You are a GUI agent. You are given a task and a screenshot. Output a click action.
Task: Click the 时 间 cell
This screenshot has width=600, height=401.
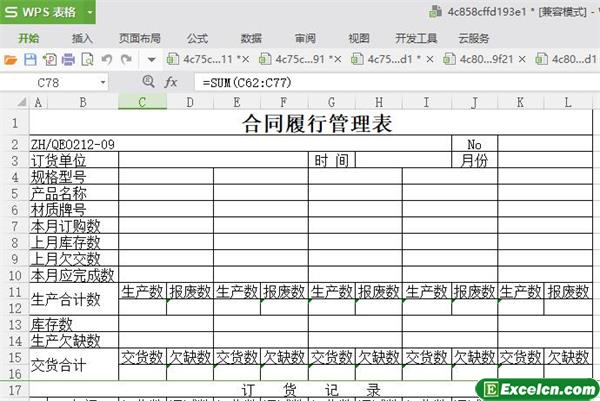click(331, 160)
